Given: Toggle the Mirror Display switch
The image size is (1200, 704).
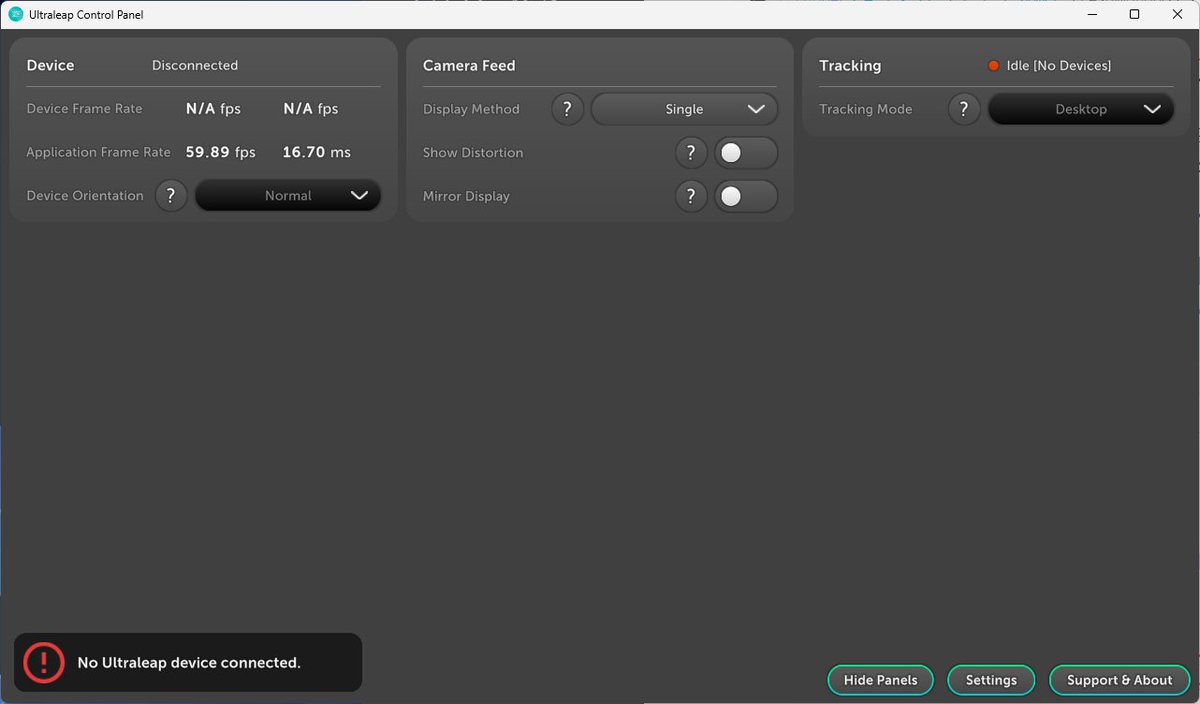Looking at the screenshot, I should tap(746, 196).
